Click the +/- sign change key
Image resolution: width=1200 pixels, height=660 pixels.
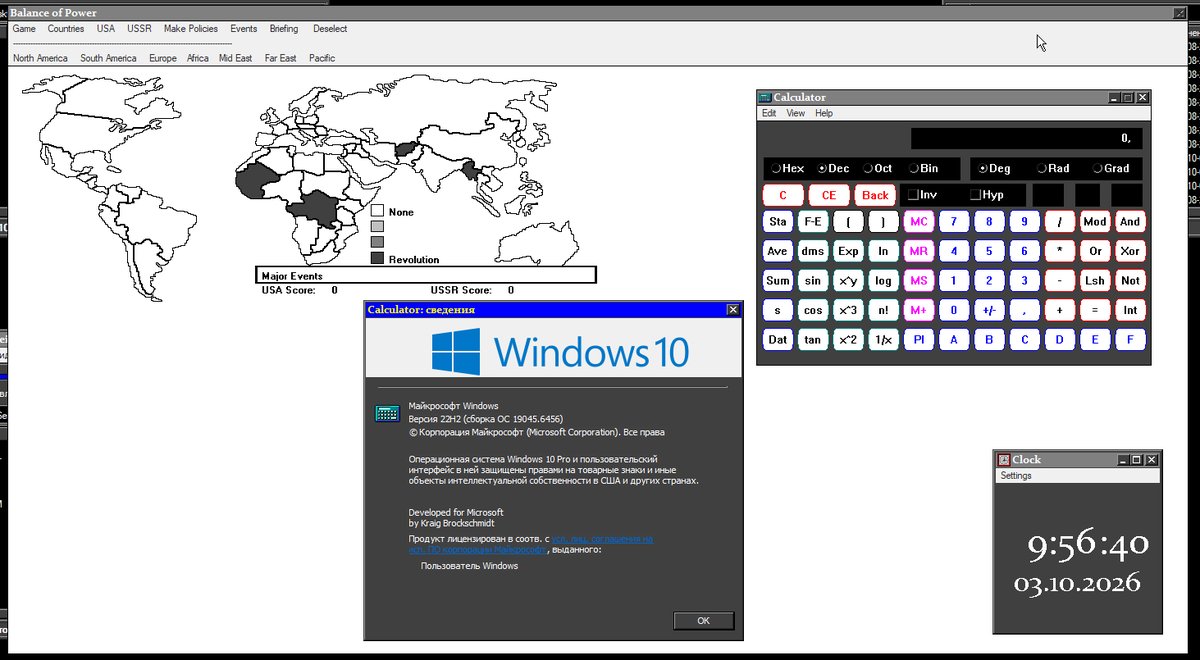(989, 310)
